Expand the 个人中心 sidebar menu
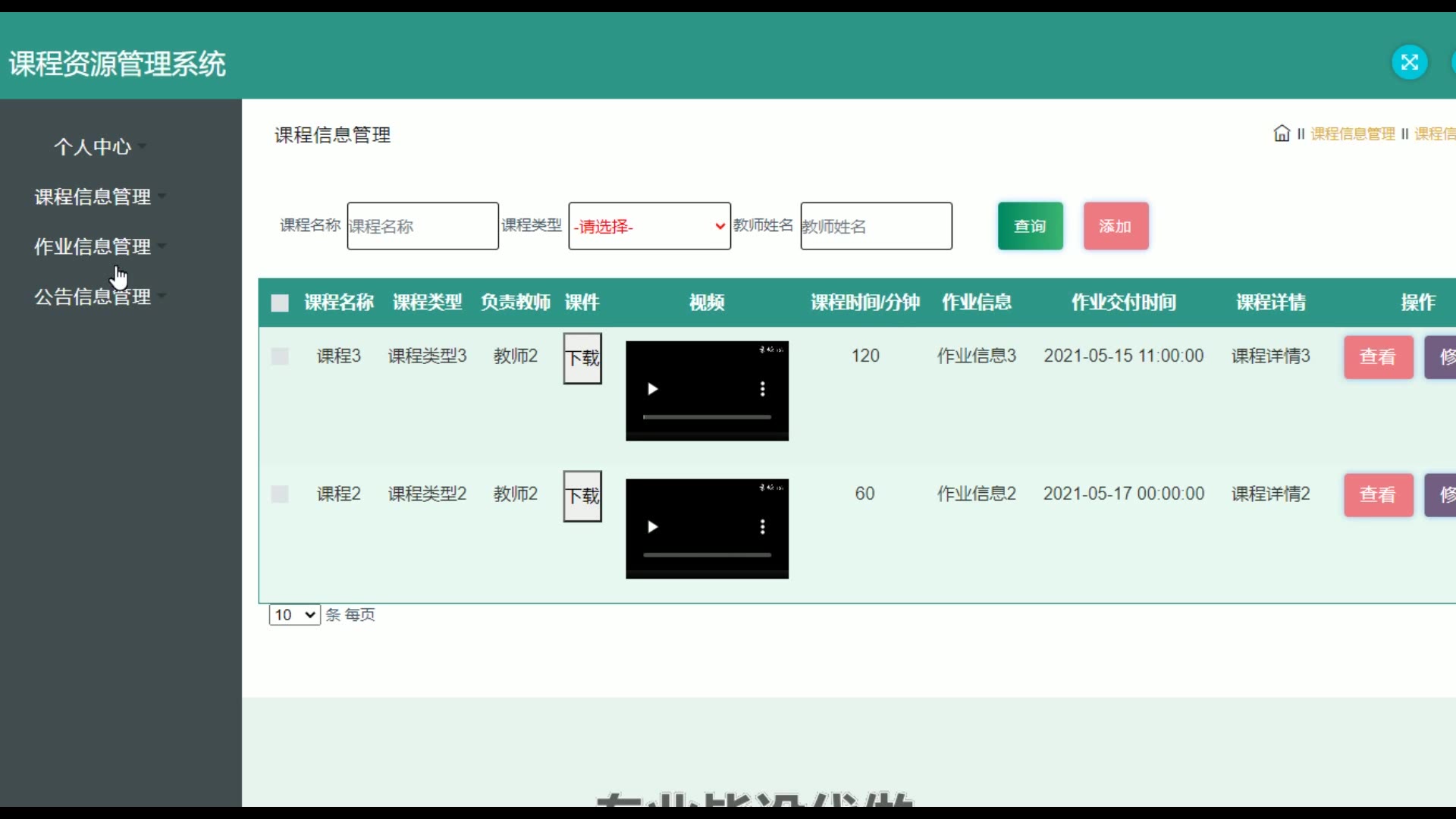The width and height of the screenshot is (1456, 819). point(93,146)
